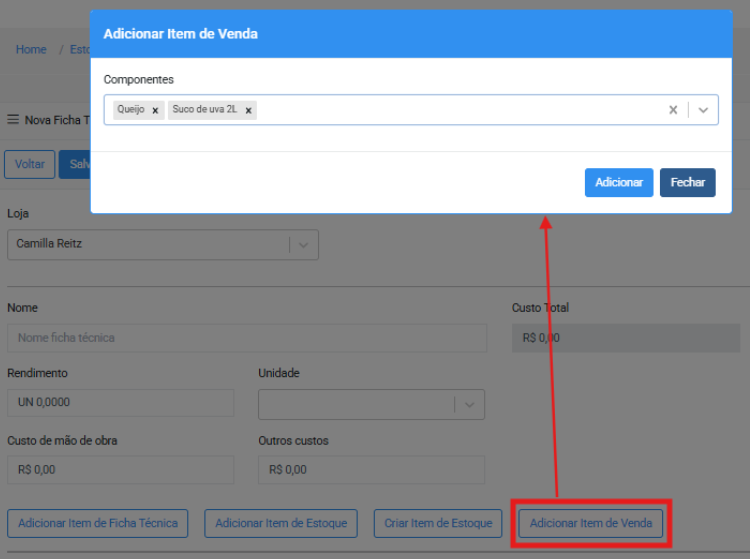
Task: Expand the Componentes dropdown arrow
Action: [x=703, y=110]
